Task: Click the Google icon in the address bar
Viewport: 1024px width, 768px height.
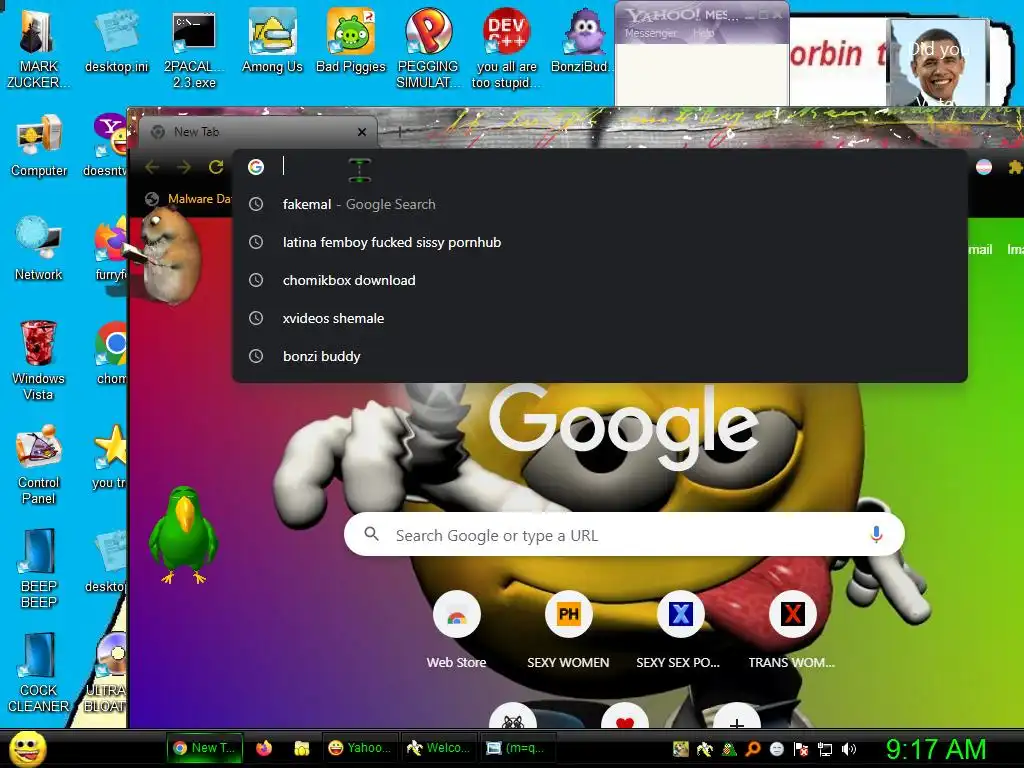Action: click(x=256, y=167)
